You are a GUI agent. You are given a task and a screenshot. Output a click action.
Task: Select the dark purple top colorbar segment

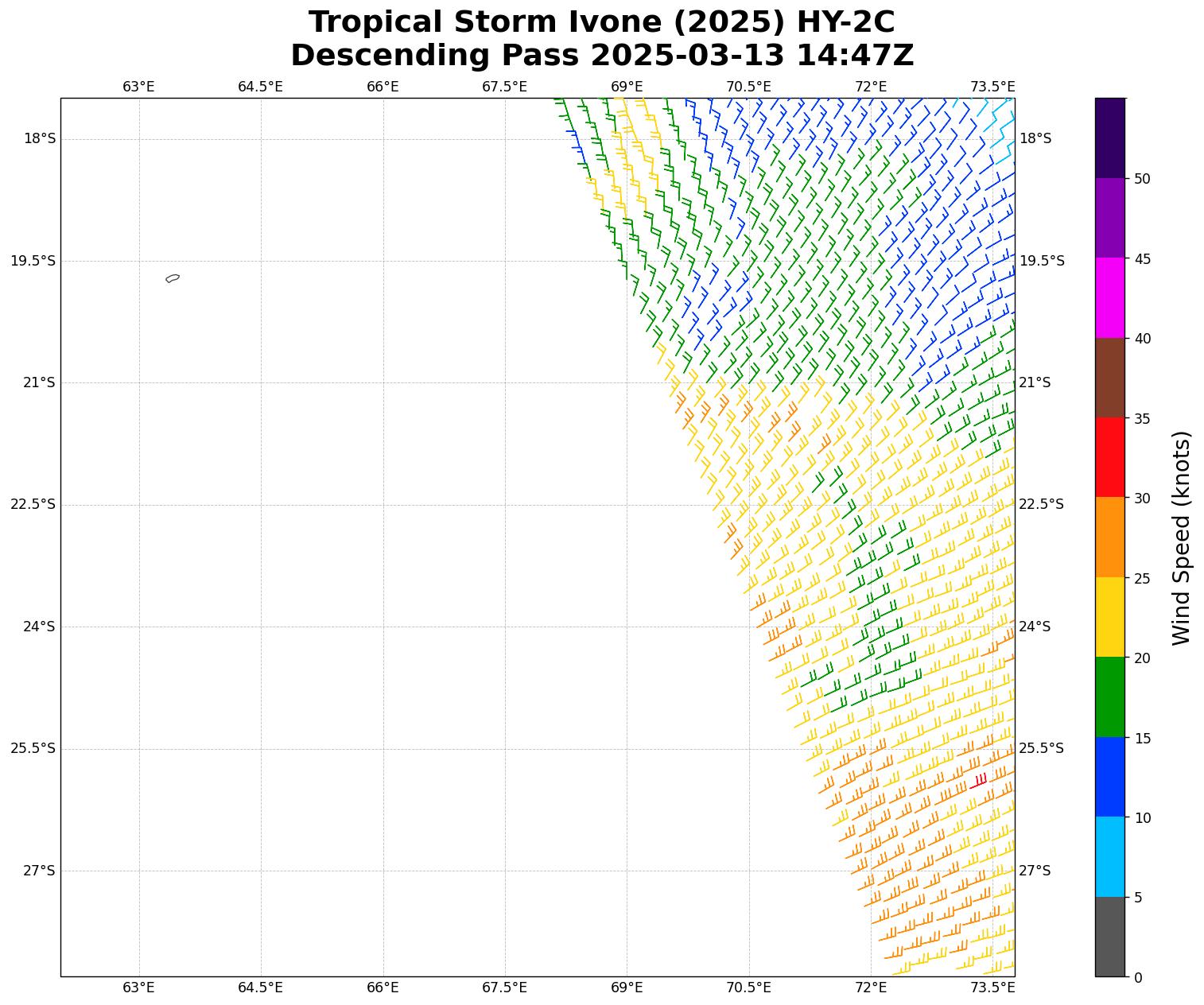(x=1109, y=138)
